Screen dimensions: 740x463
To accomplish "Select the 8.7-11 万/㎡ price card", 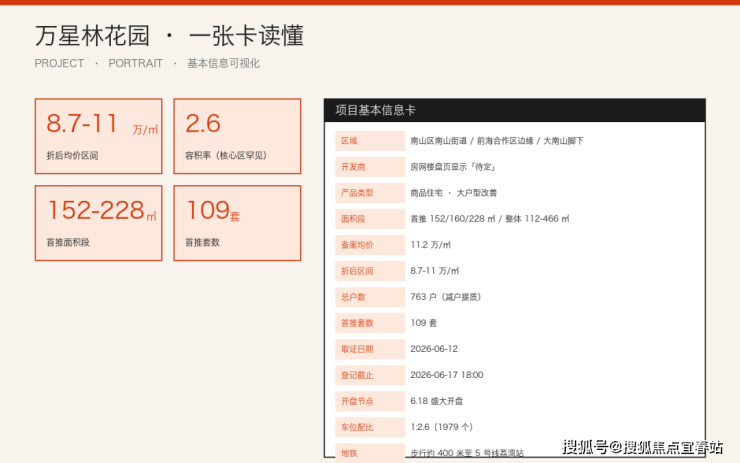I will point(99,136).
